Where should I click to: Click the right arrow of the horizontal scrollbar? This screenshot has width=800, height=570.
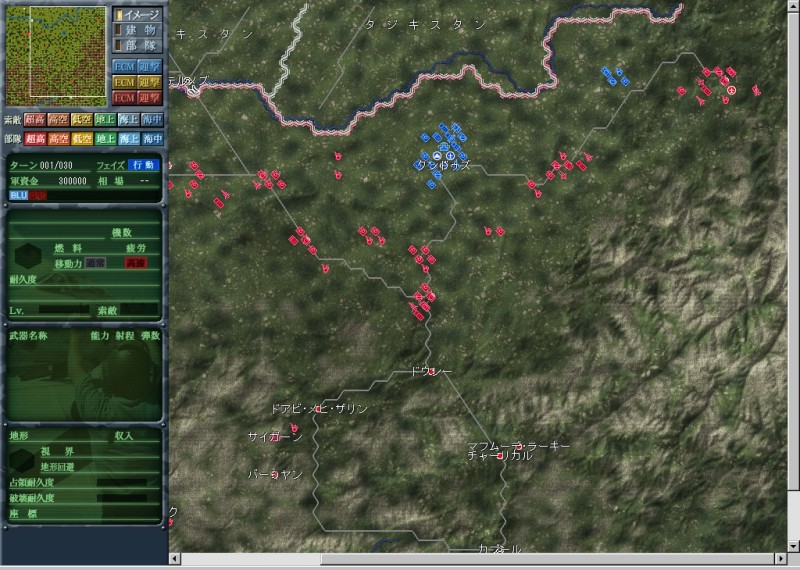(x=781, y=559)
